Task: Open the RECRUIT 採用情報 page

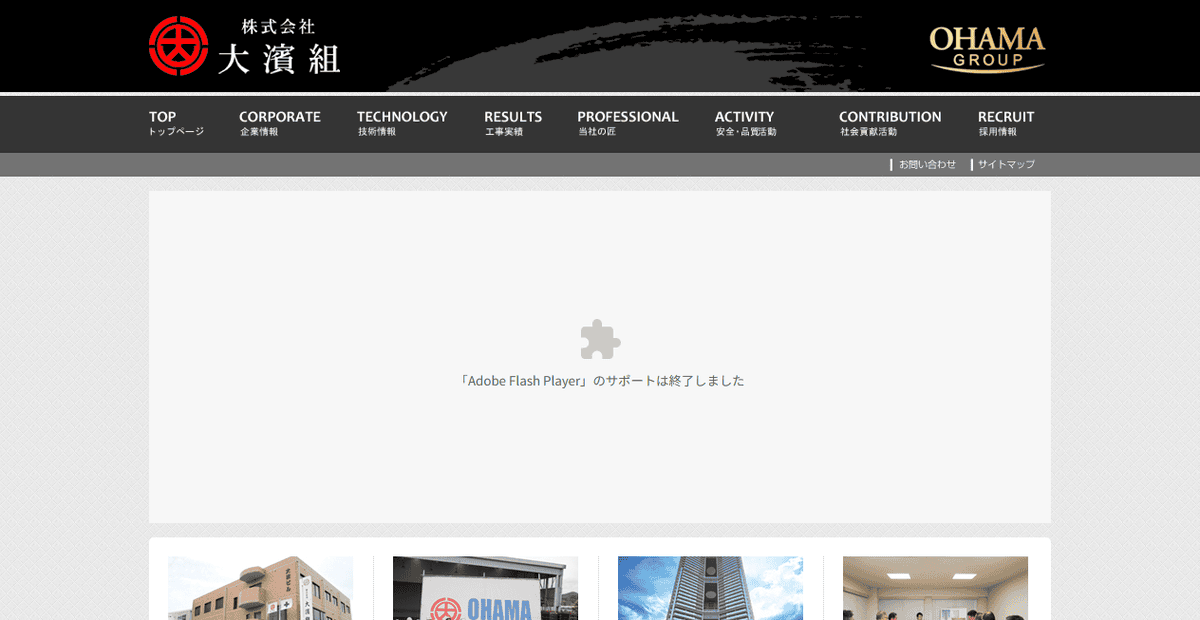Action: 1005,123
